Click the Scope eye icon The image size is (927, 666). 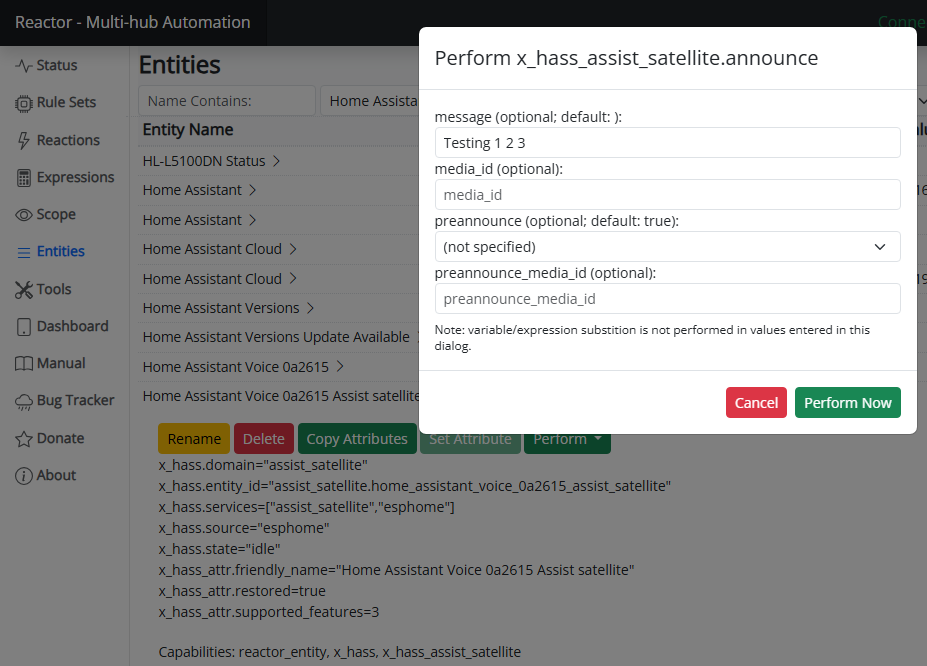[x=24, y=215]
